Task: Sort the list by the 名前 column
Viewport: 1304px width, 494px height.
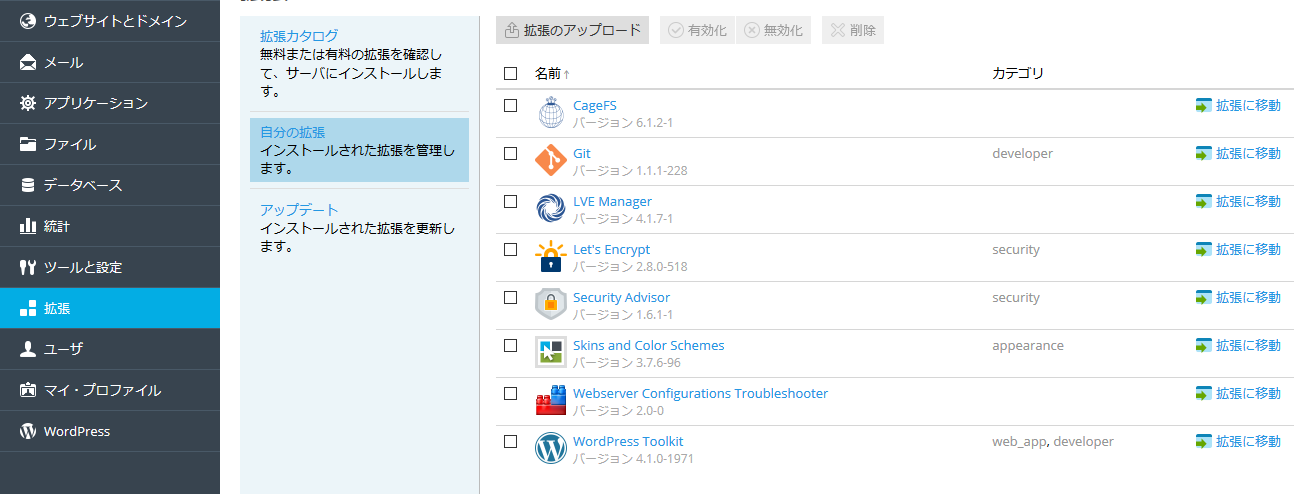Action: click(548, 73)
